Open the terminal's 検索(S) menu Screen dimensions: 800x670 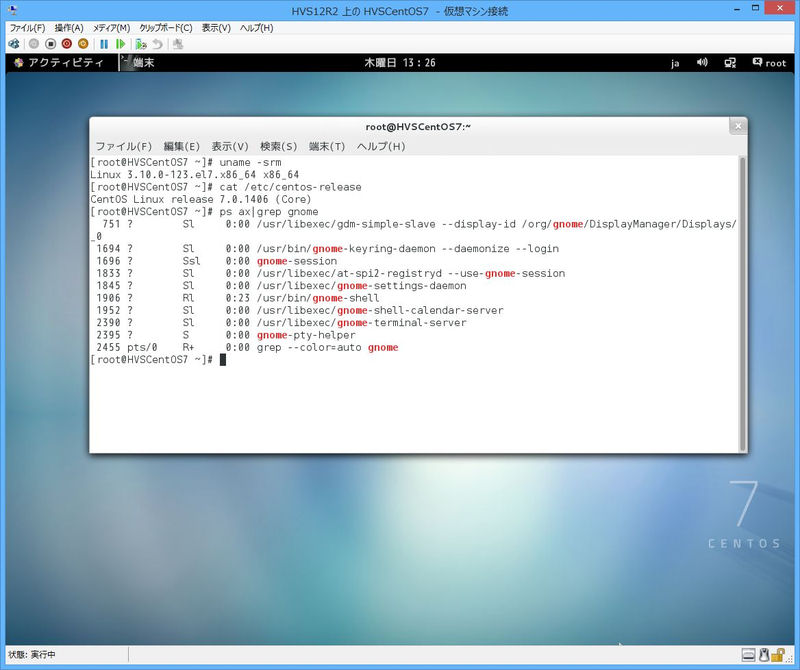tap(278, 146)
